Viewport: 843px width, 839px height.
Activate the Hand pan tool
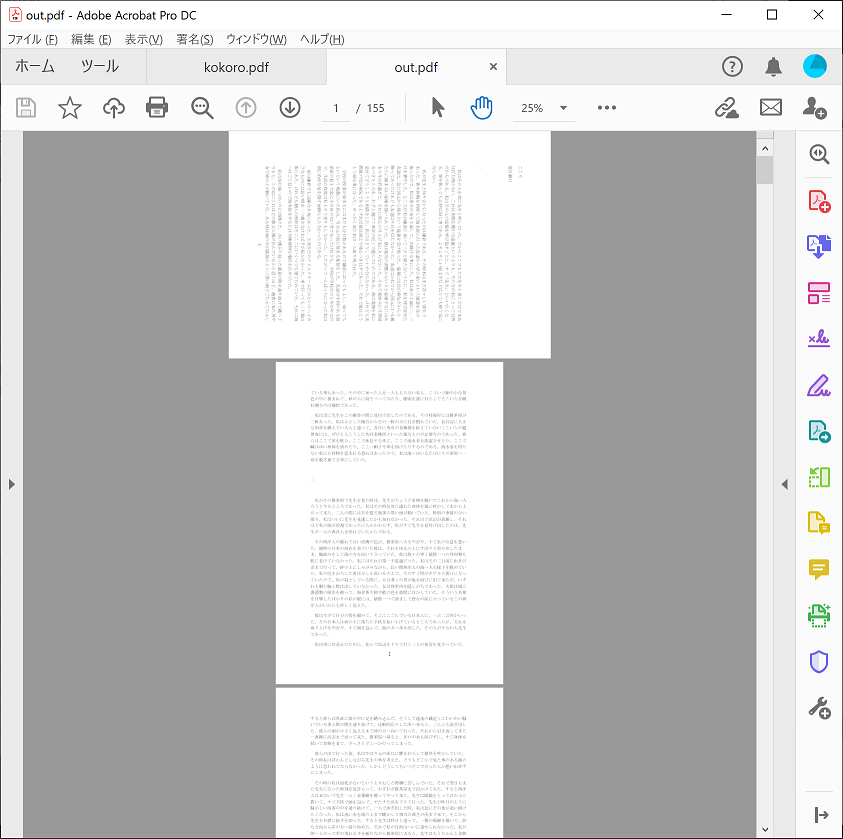pos(482,108)
